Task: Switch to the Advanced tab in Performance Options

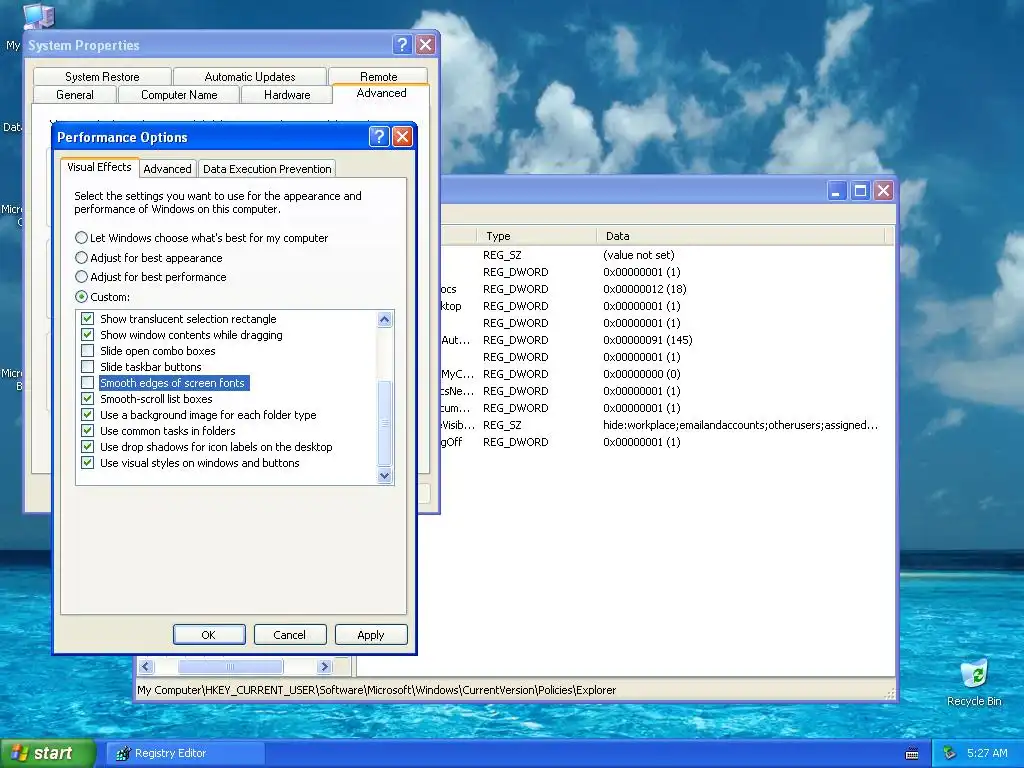Action: click(x=167, y=168)
